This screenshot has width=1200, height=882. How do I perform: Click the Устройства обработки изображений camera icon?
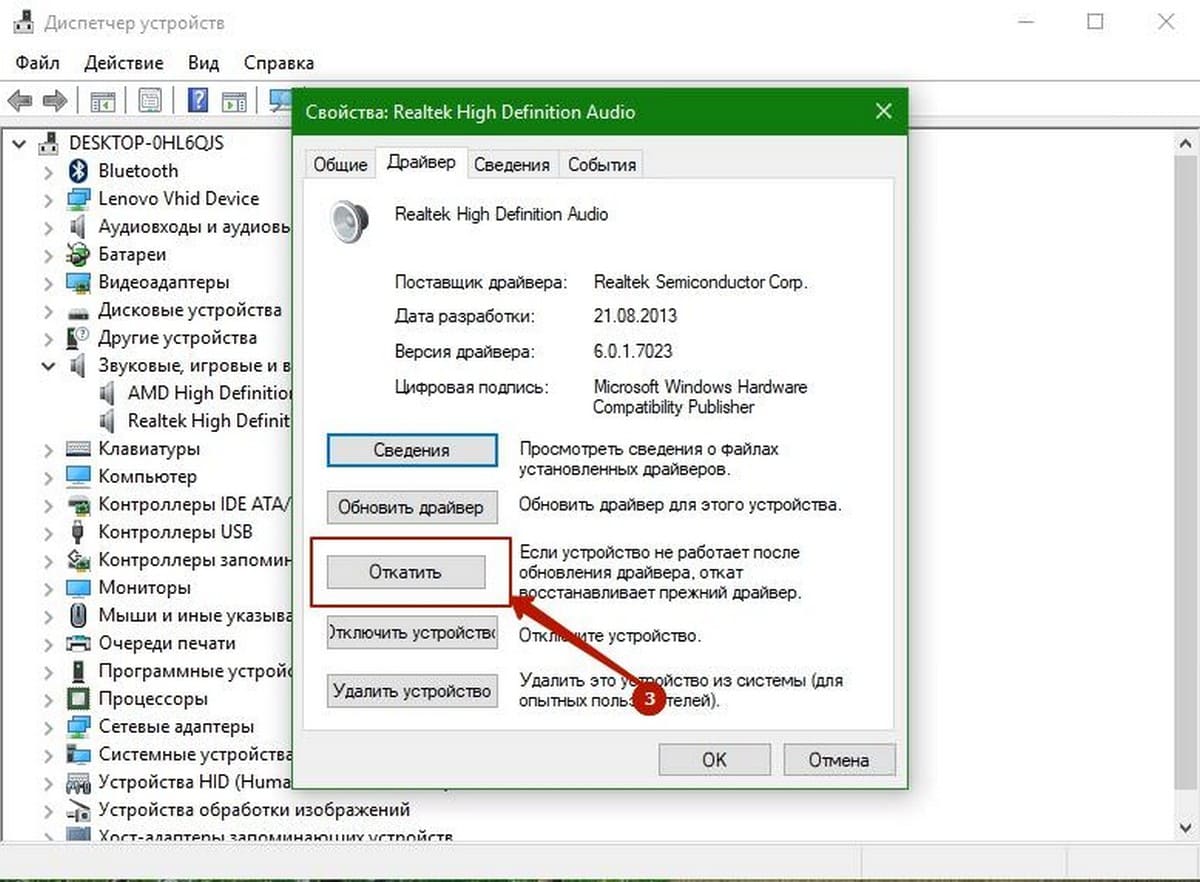(78, 810)
